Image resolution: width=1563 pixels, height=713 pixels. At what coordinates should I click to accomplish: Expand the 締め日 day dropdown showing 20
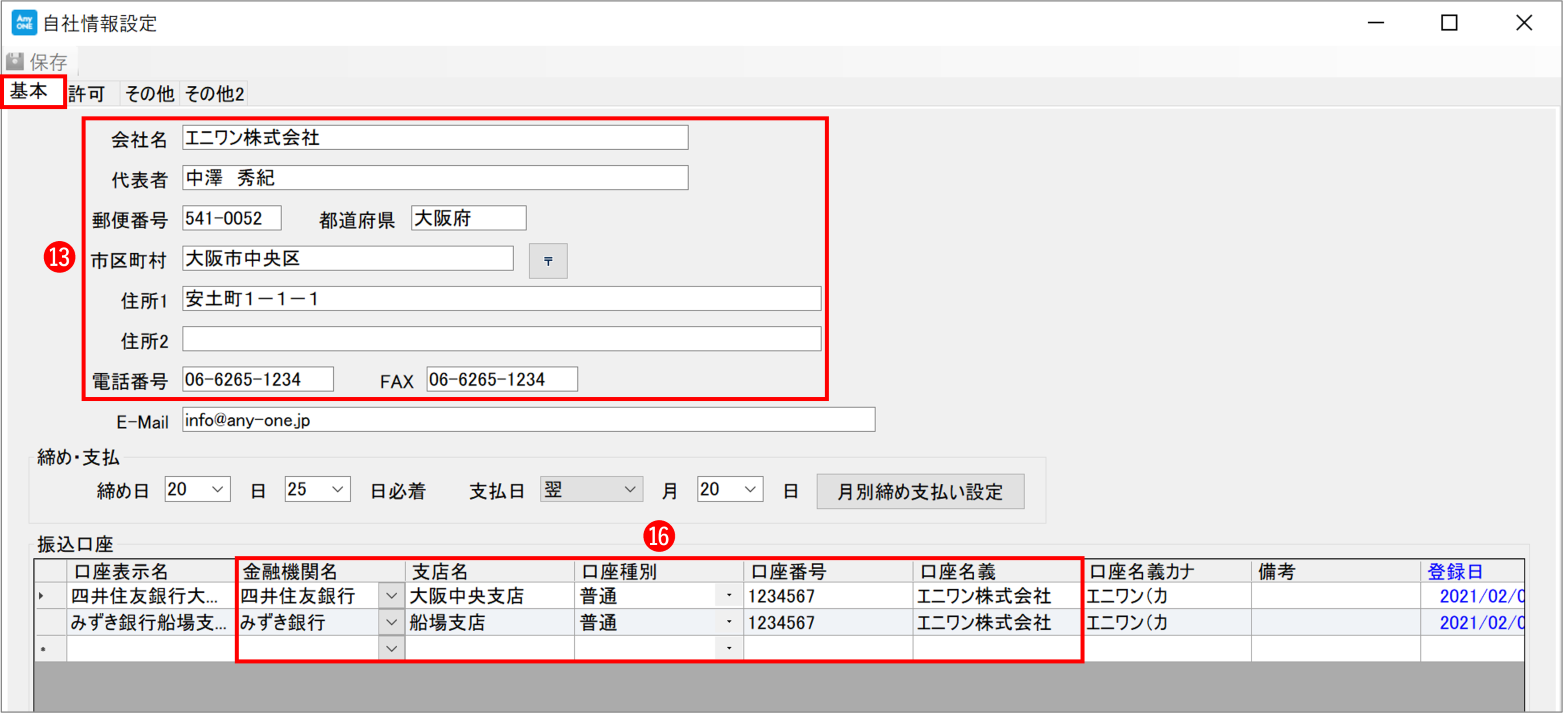click(219, 490)
